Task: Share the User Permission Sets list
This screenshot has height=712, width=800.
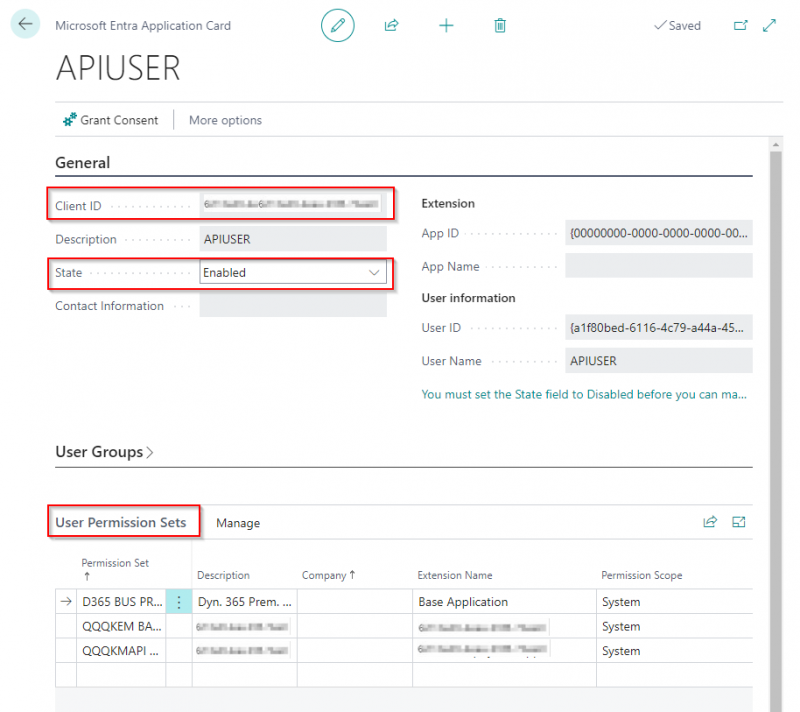Action: pos(710,521)
